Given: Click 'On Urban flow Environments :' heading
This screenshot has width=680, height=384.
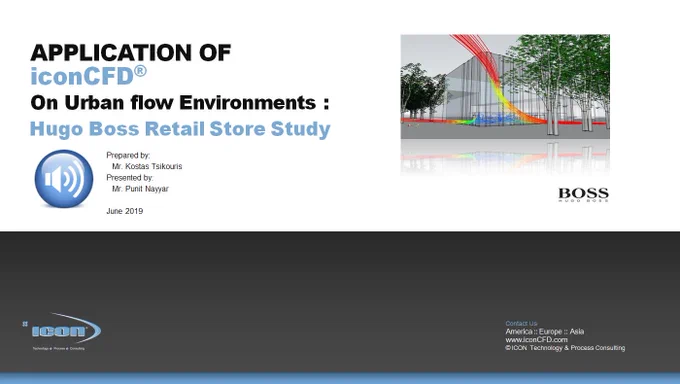Looking at the screenshot, I should pyautogui.click(x=180, y=103).
